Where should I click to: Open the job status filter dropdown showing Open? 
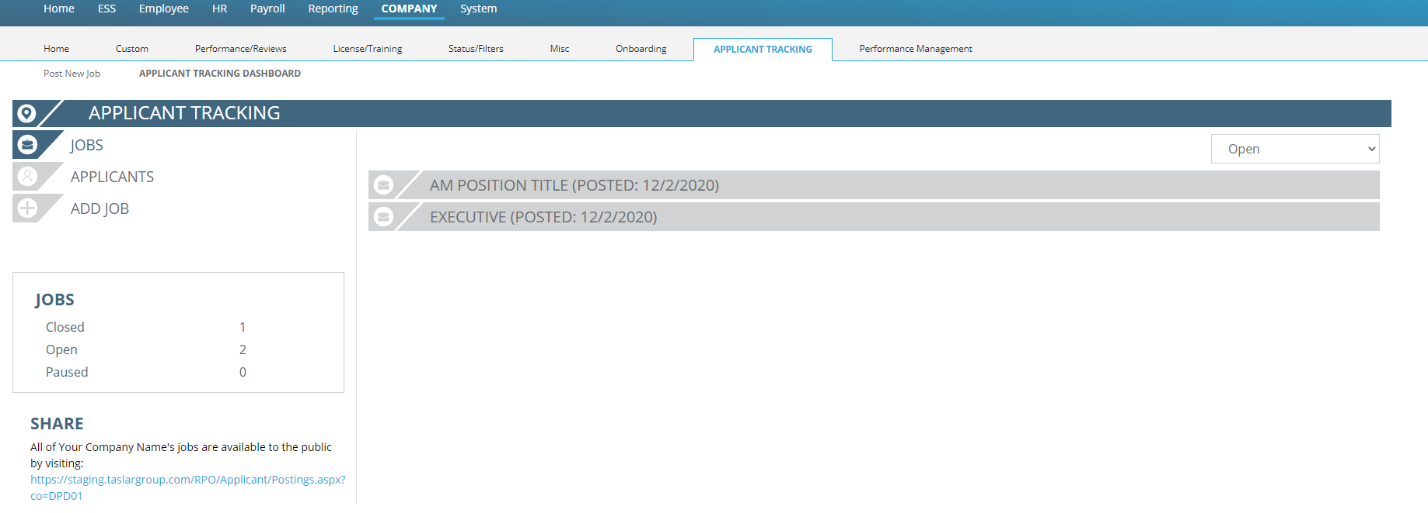tap(1295, 149)
